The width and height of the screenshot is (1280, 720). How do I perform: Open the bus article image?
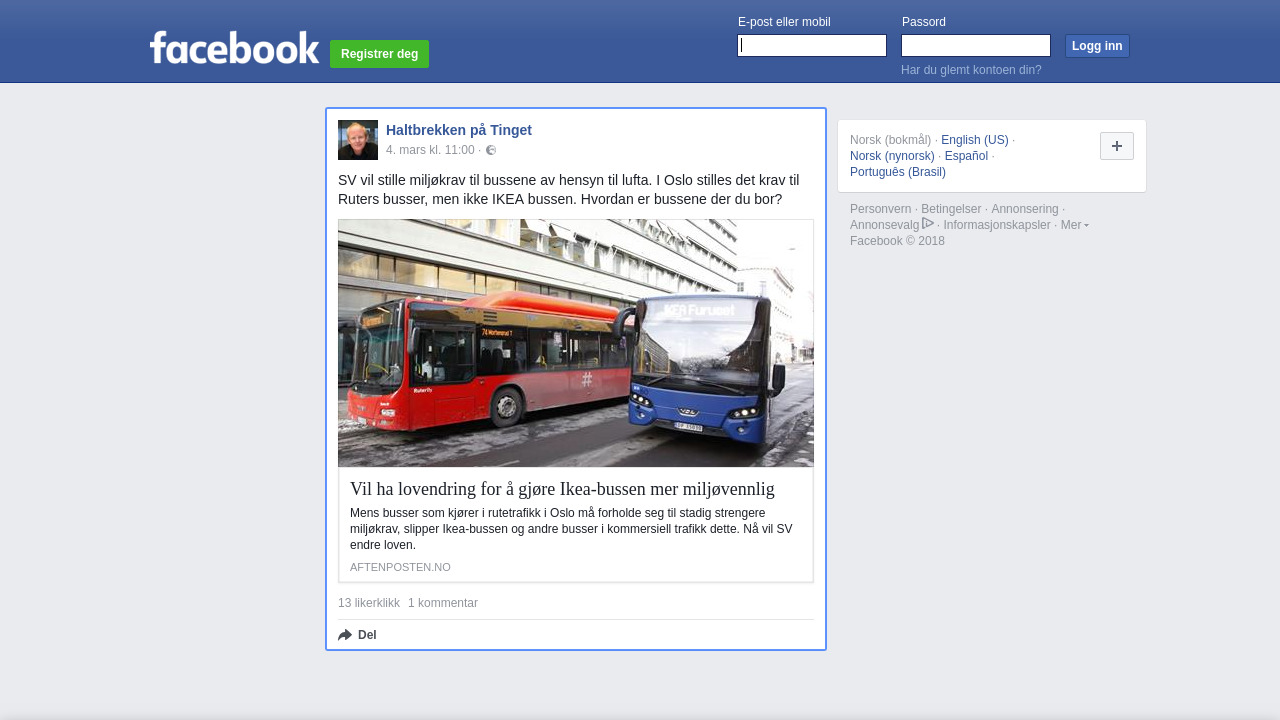[x=576, y=343]
